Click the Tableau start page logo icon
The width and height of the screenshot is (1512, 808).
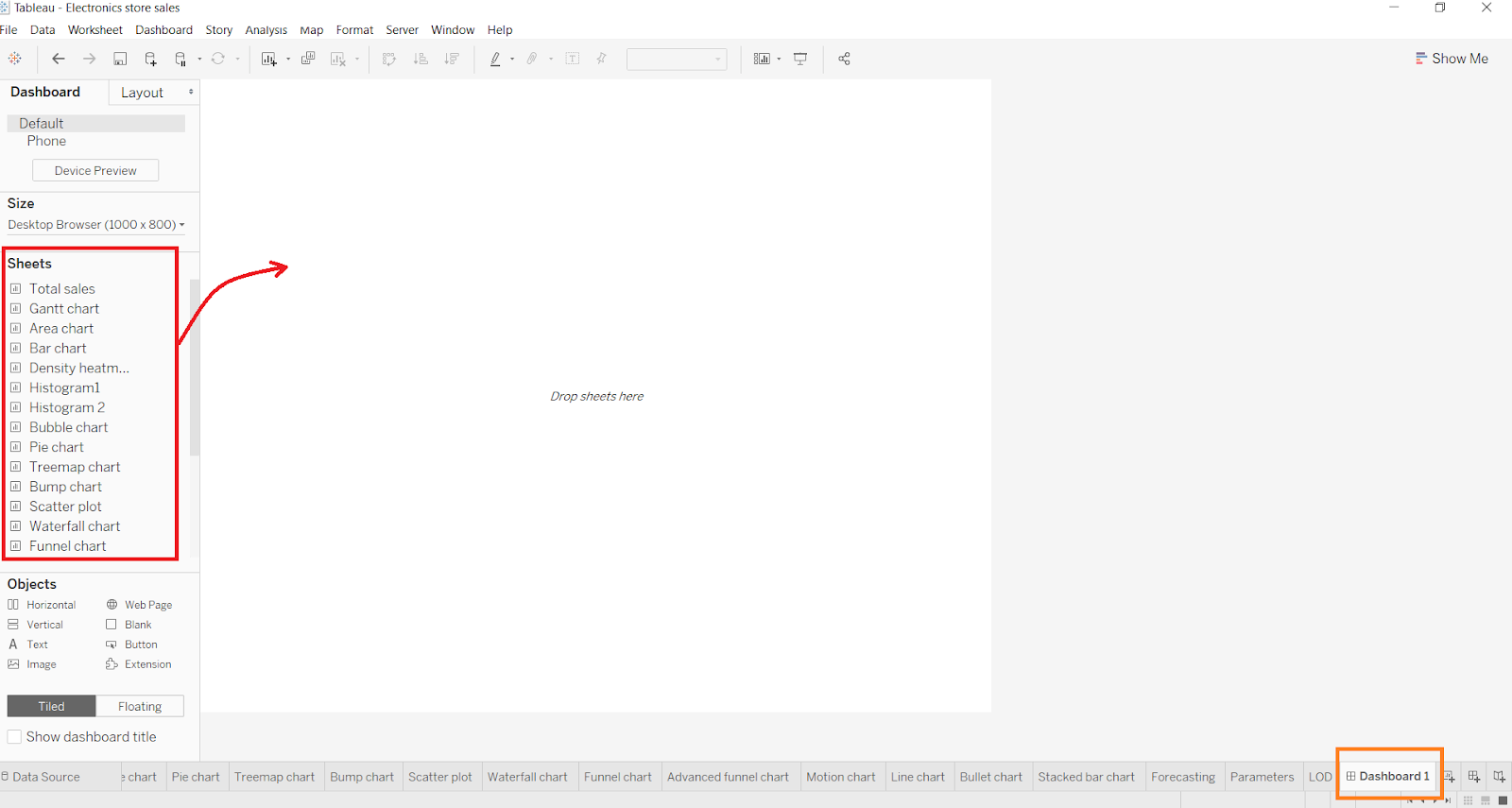pos(15,59)
